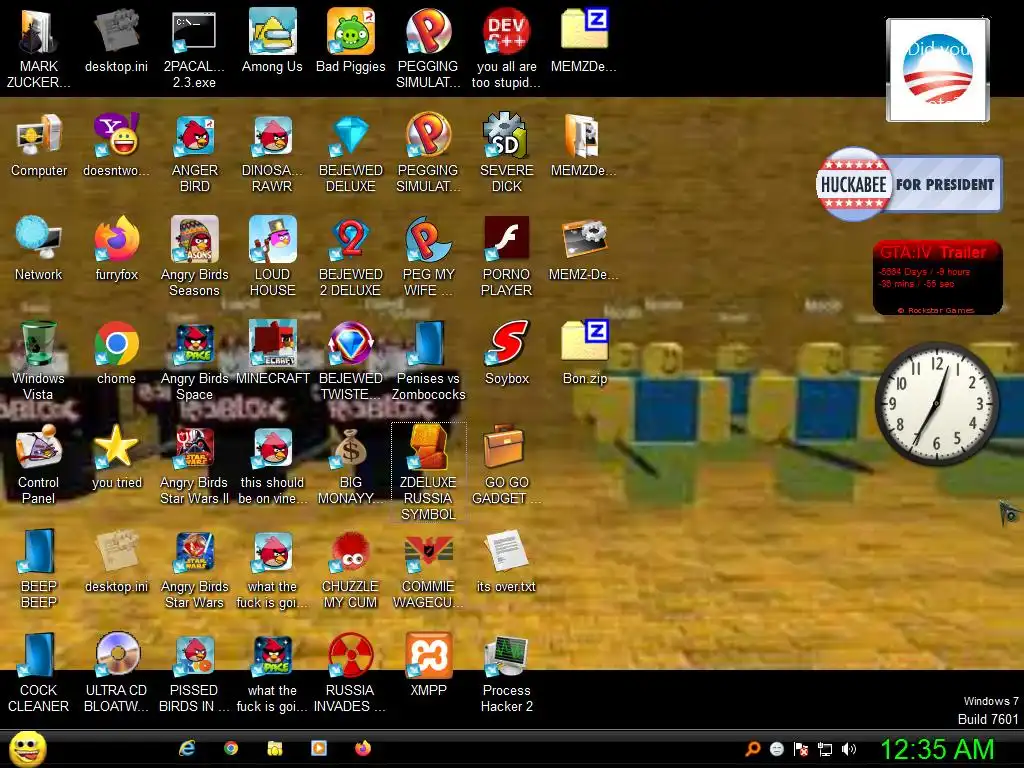Screen dimensions: 1024x768
Task: Click the smiley Start button
Action: [27, 748]
